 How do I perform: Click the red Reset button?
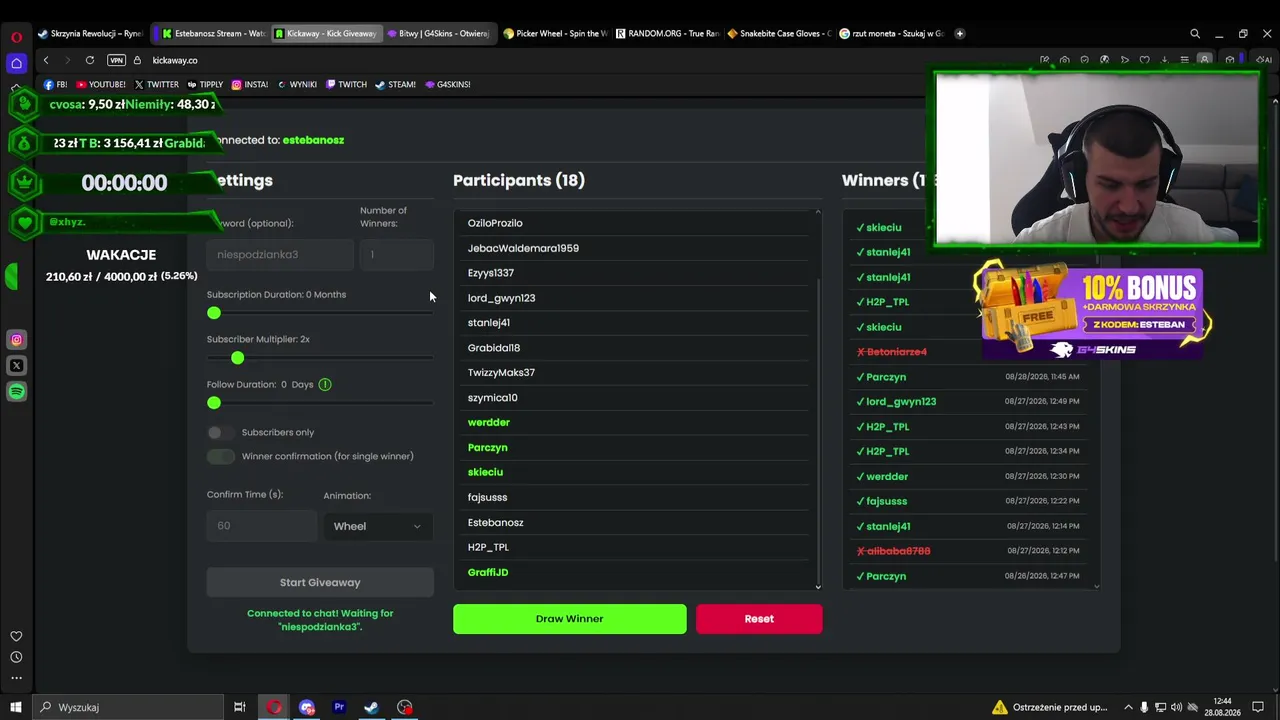pyautogui.click(x=759, y=618)
